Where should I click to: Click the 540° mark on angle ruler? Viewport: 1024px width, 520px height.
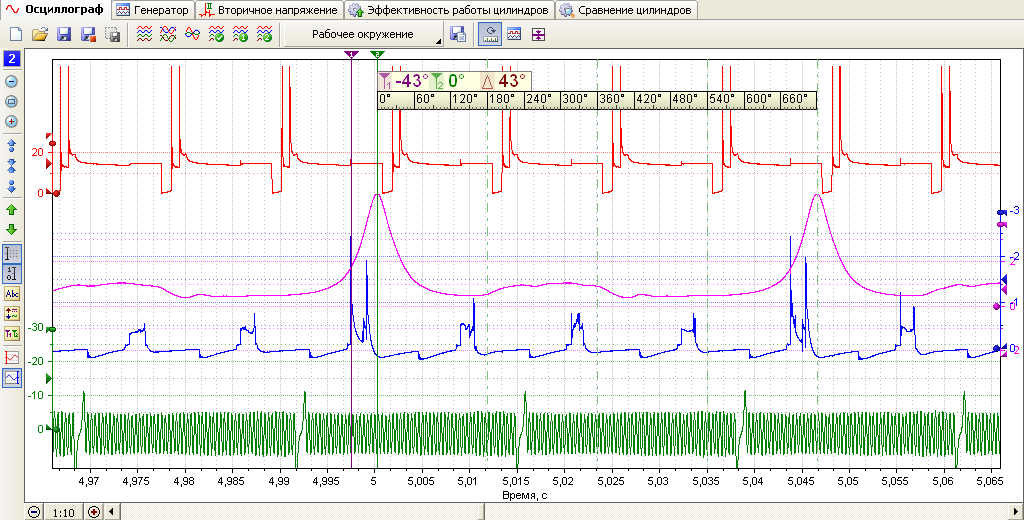coord(722,99)
